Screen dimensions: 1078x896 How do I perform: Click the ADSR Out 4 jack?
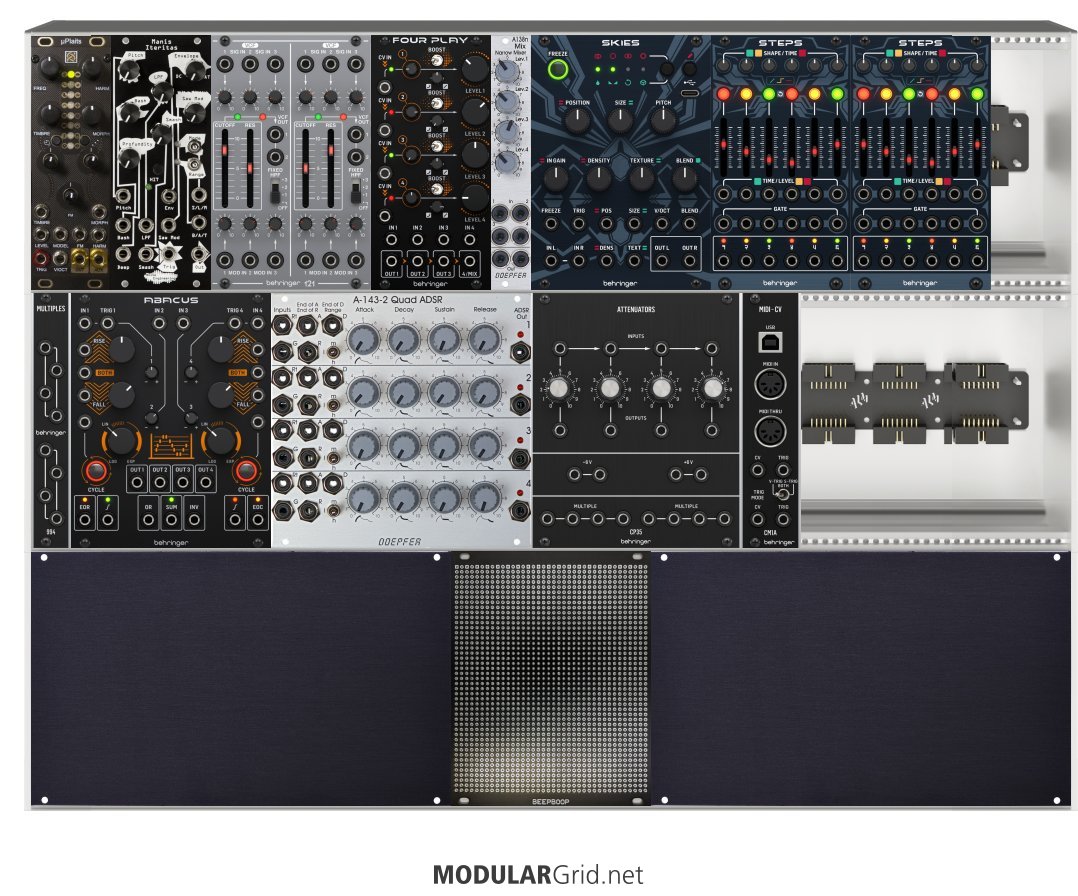[x=520, y=512]
